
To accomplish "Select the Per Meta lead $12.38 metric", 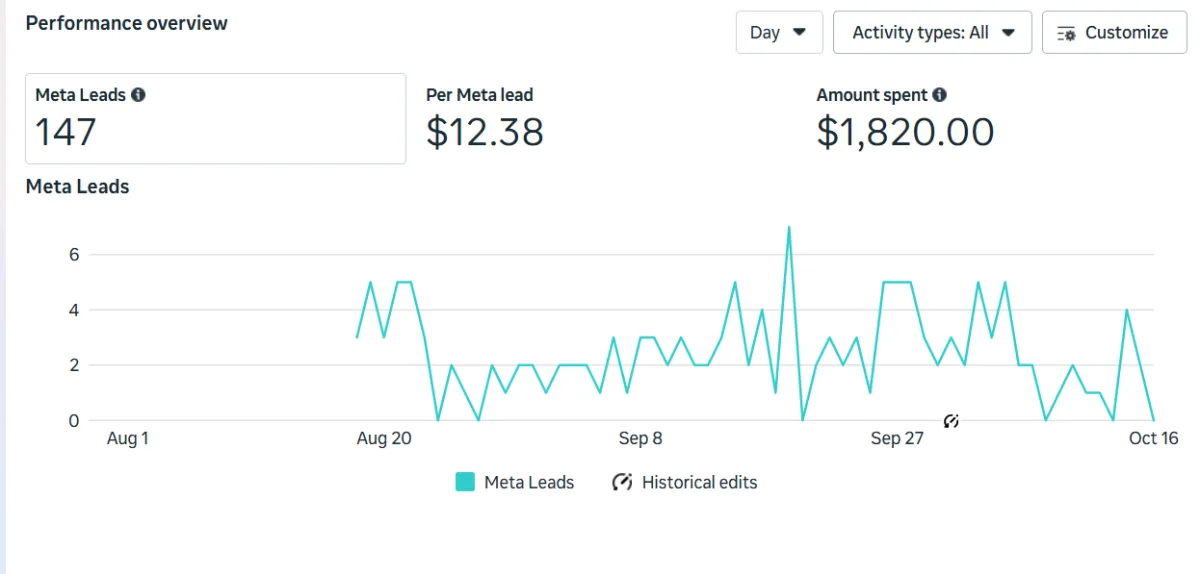I will click(x=485, y=118).
